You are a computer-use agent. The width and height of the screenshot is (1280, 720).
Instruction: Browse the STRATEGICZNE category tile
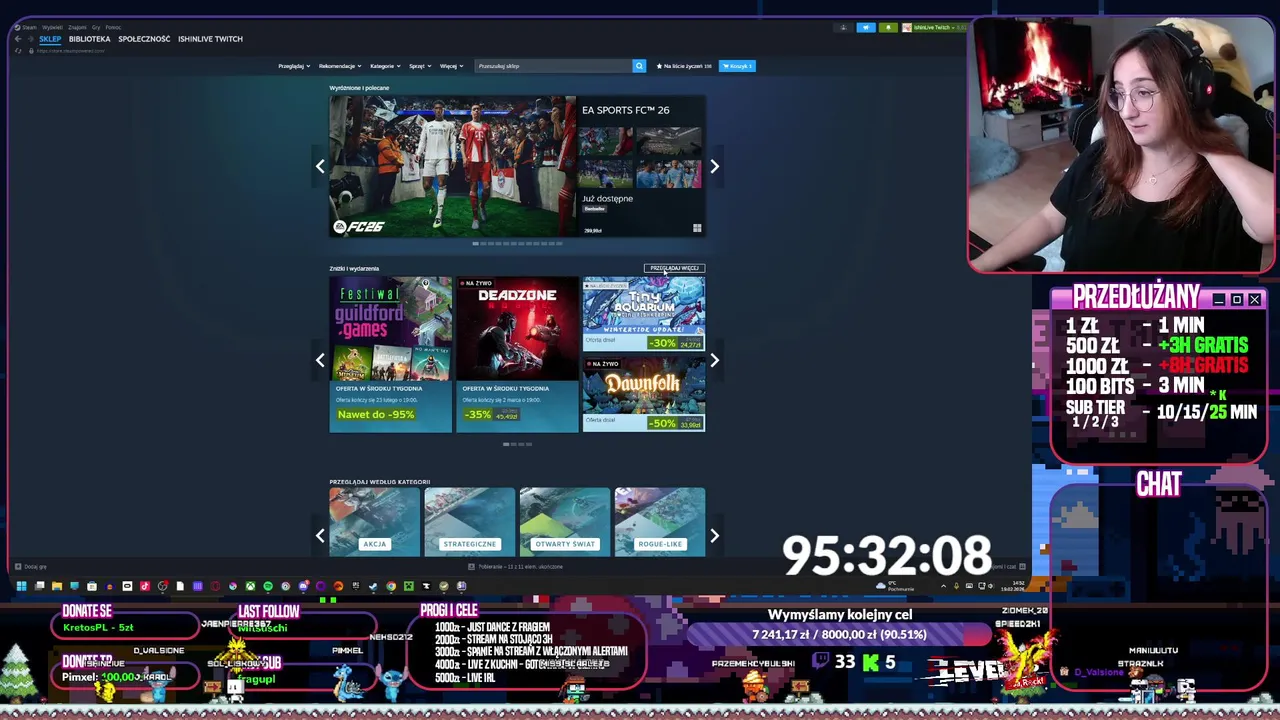pos(470,521)
